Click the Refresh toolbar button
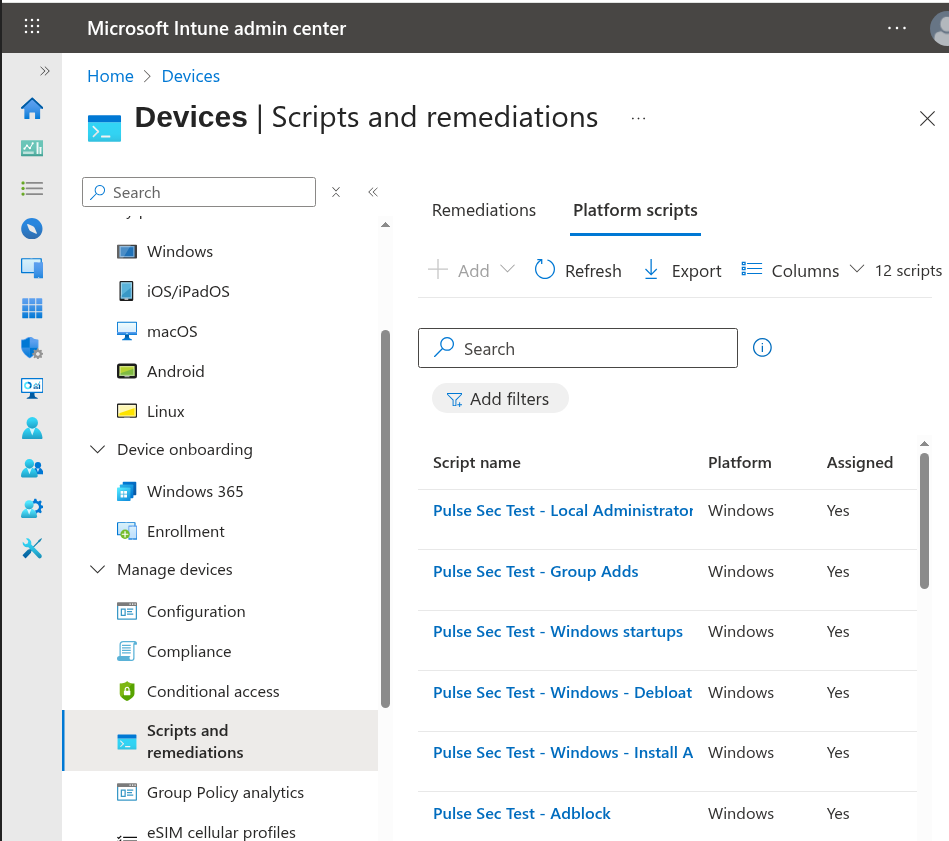949x841 pixels. [578, 271]
